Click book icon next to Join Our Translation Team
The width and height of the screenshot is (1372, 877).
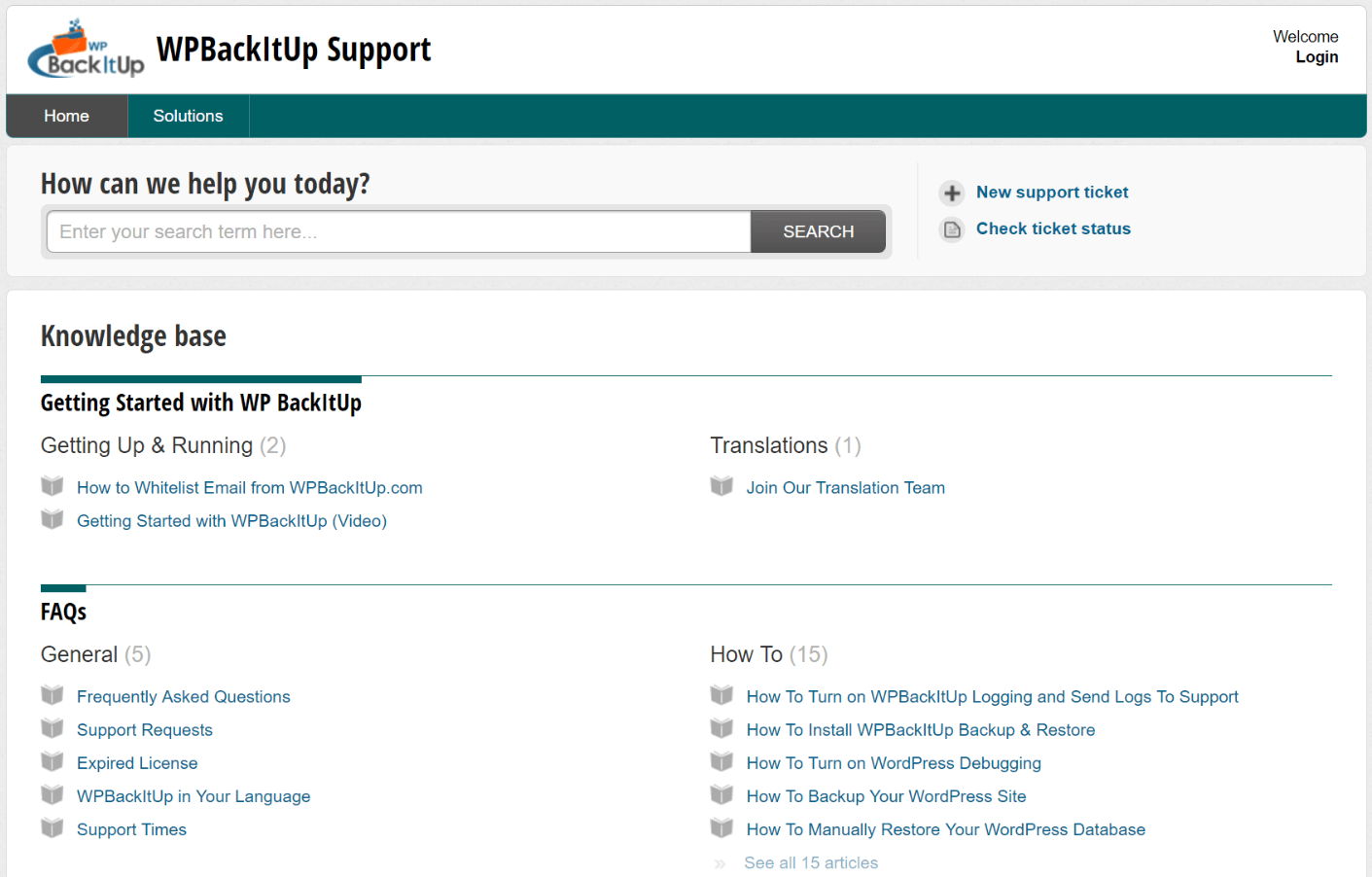pyautogui.click(x=721, y=486)
